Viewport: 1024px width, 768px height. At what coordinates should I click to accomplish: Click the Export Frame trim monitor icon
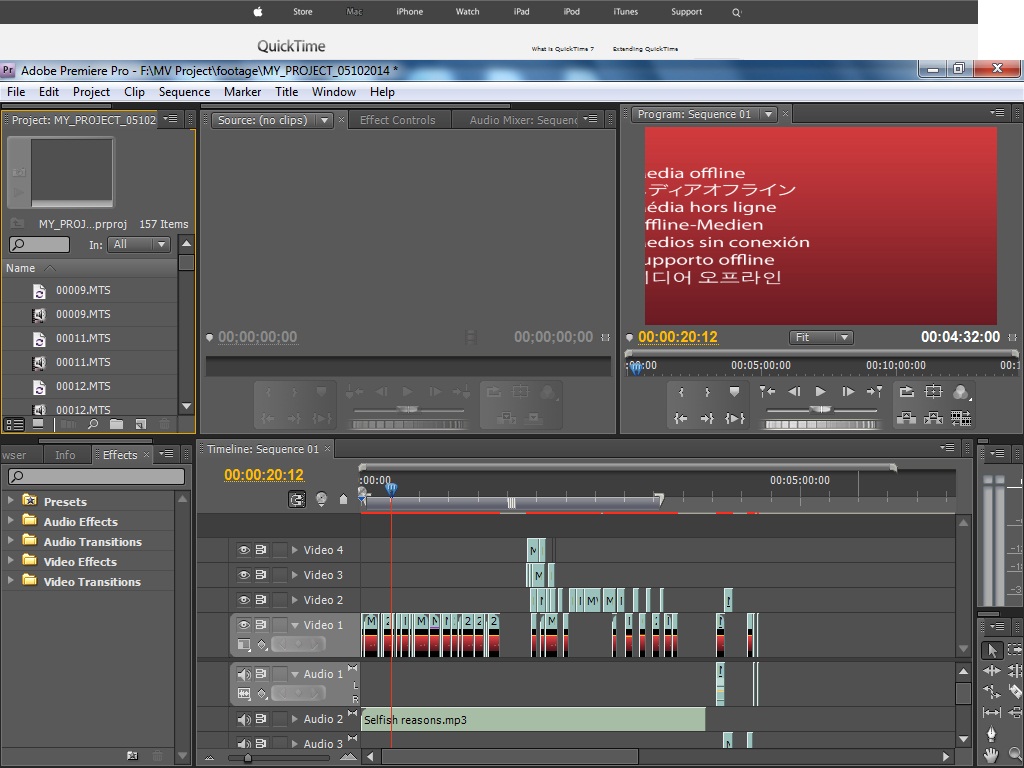point(961,418)
